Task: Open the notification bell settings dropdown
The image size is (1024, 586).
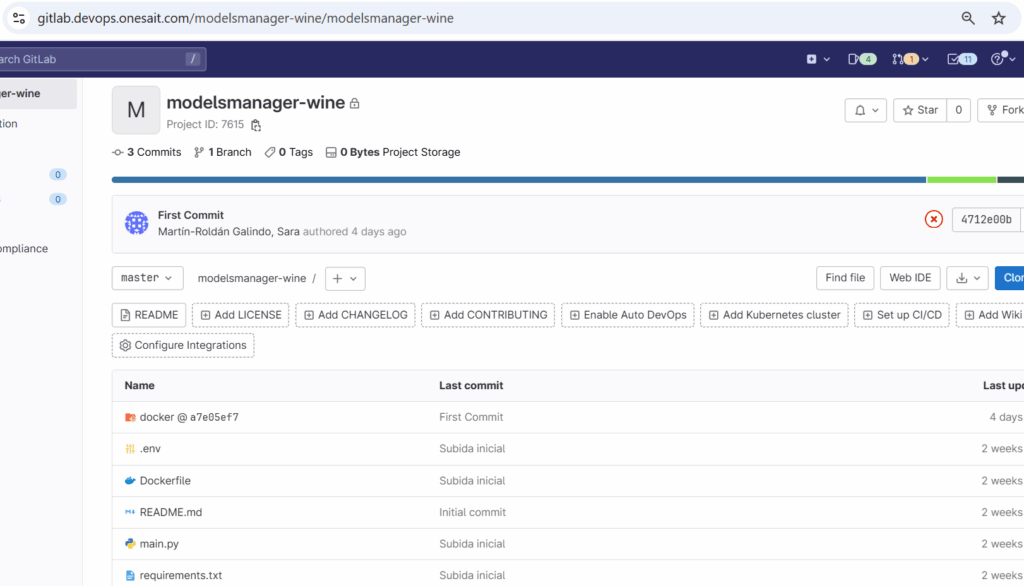Action: (x=865, y=110)
